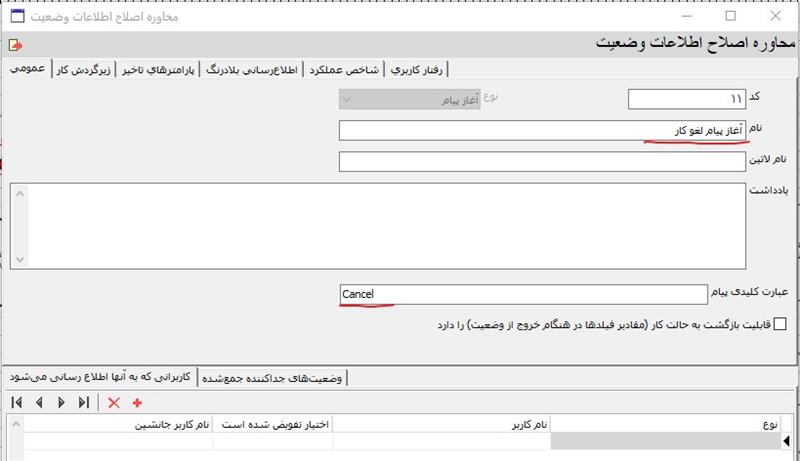800x461 pixels.
Task: Open the وضعیت‌های جداکننده جمع‌شده tab
Action: click(275, 378)
